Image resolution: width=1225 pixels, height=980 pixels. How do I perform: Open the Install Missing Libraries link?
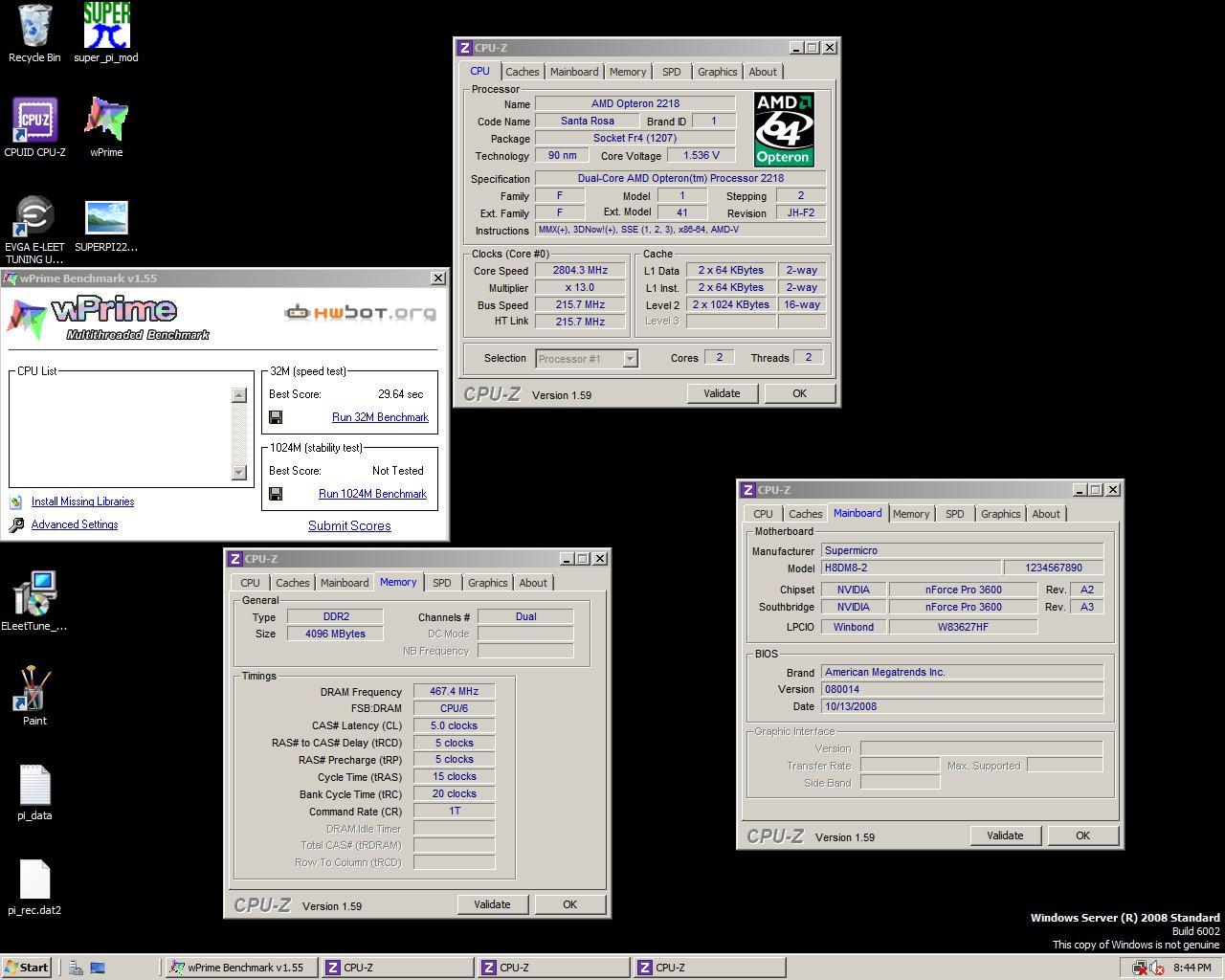pyautogui.click(x=82, y=501)
